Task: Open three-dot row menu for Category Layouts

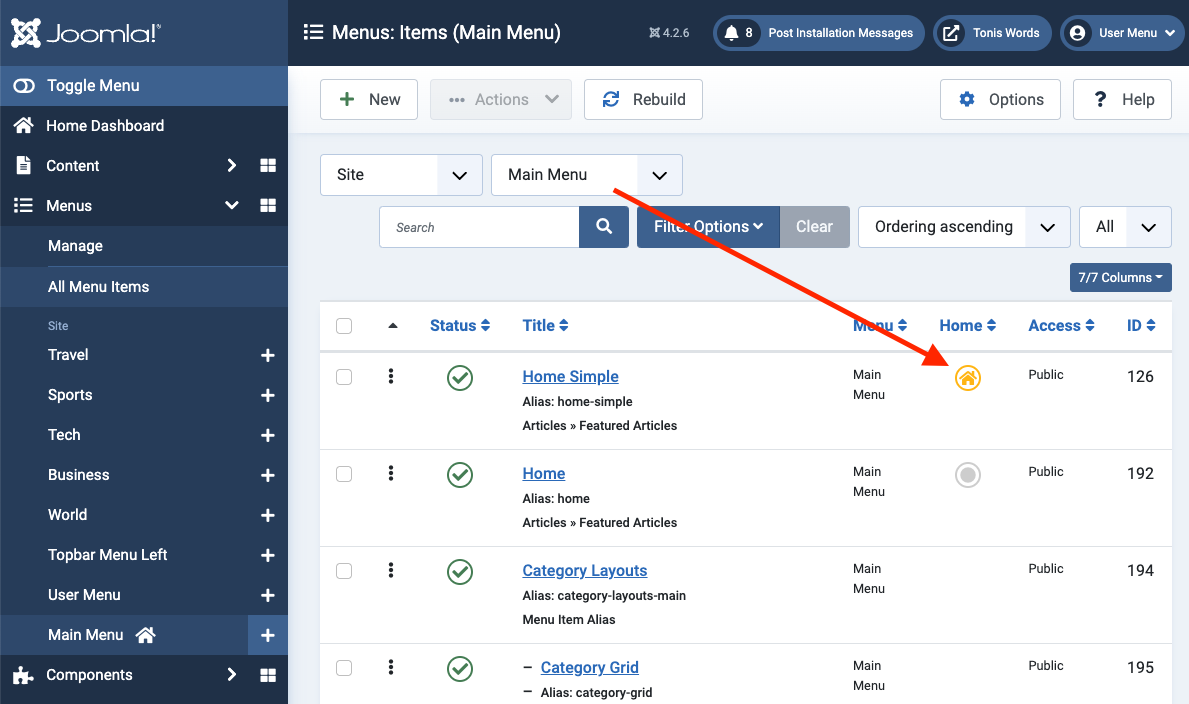Action: point(391,570)
